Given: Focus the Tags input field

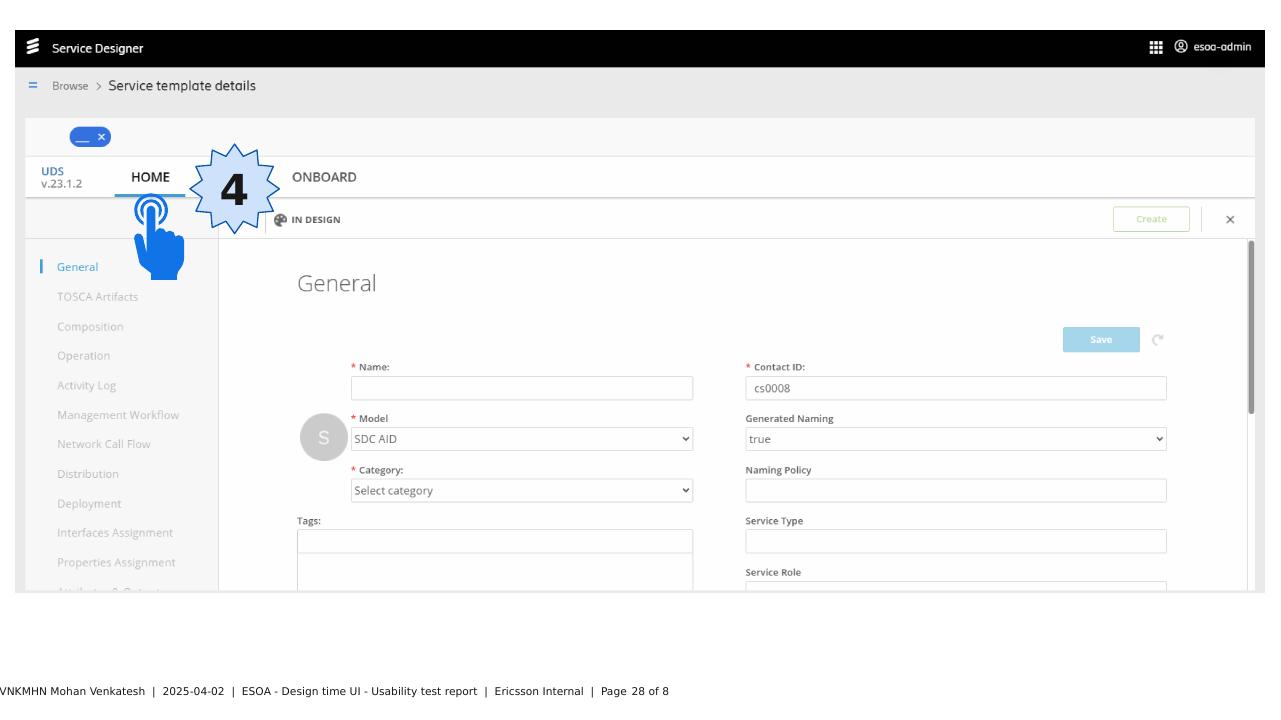Looking at the screenshot, I should coord(495,541).
